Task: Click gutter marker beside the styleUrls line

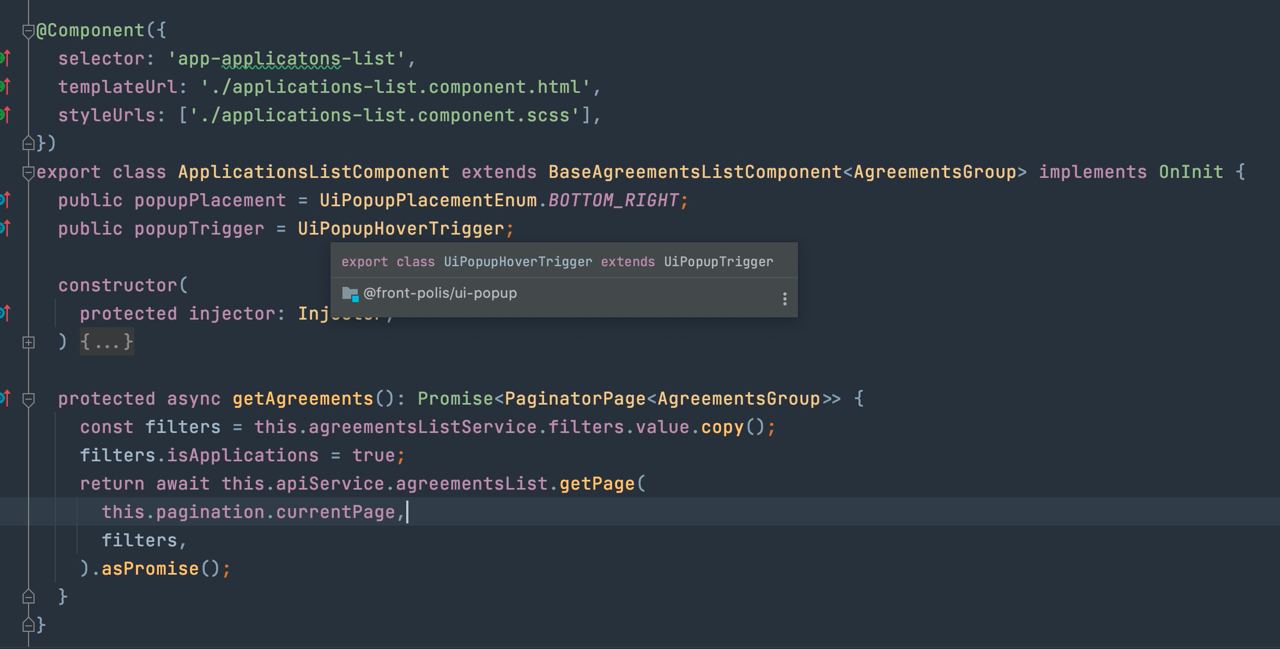Action: 5,115
